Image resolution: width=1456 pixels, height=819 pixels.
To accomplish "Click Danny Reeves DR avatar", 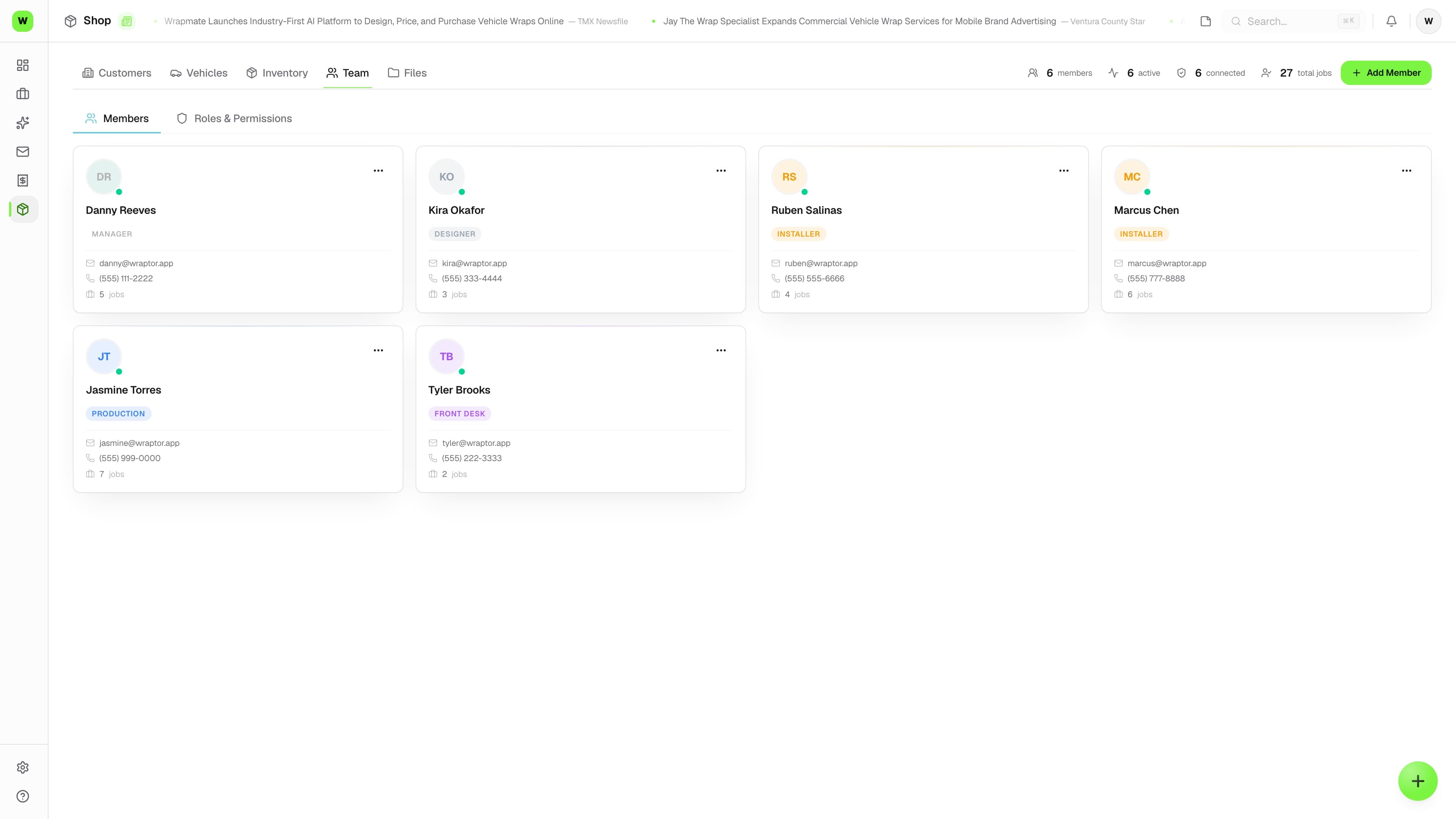I will (104, 177).
